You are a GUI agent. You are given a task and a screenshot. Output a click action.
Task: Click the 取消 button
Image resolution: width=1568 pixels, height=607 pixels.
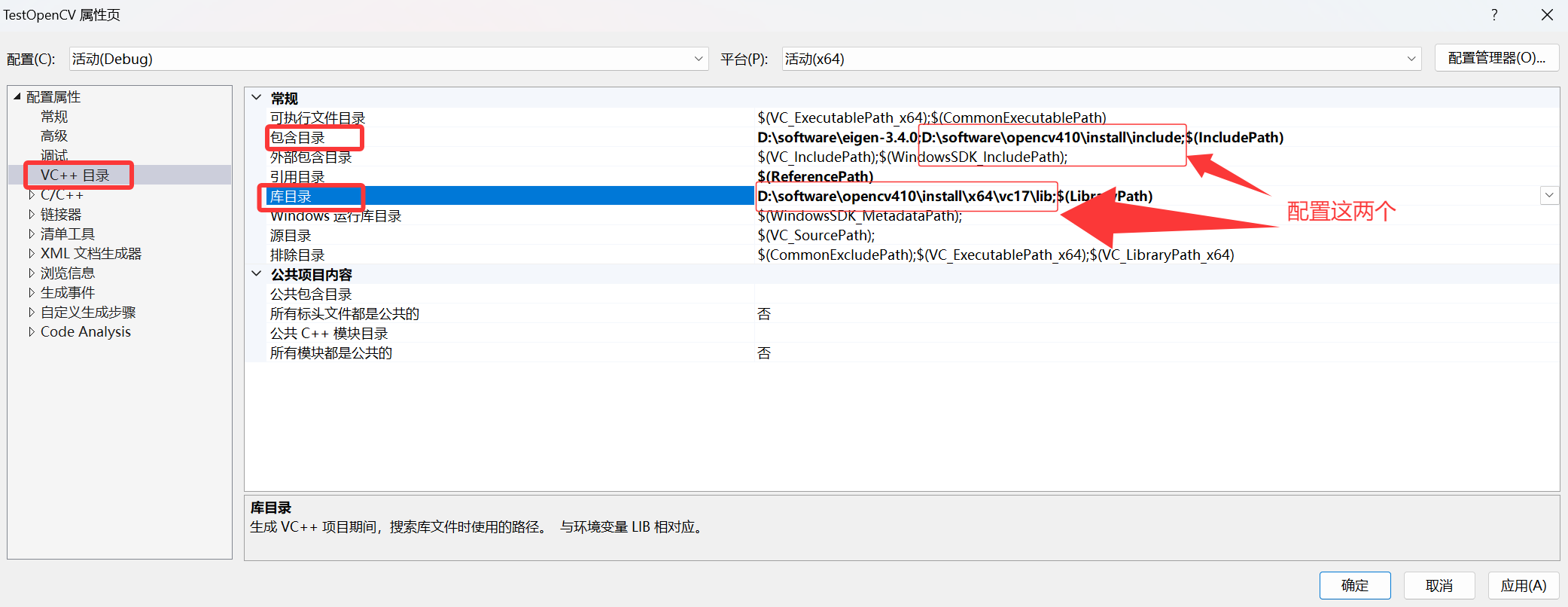[1439, 585]
